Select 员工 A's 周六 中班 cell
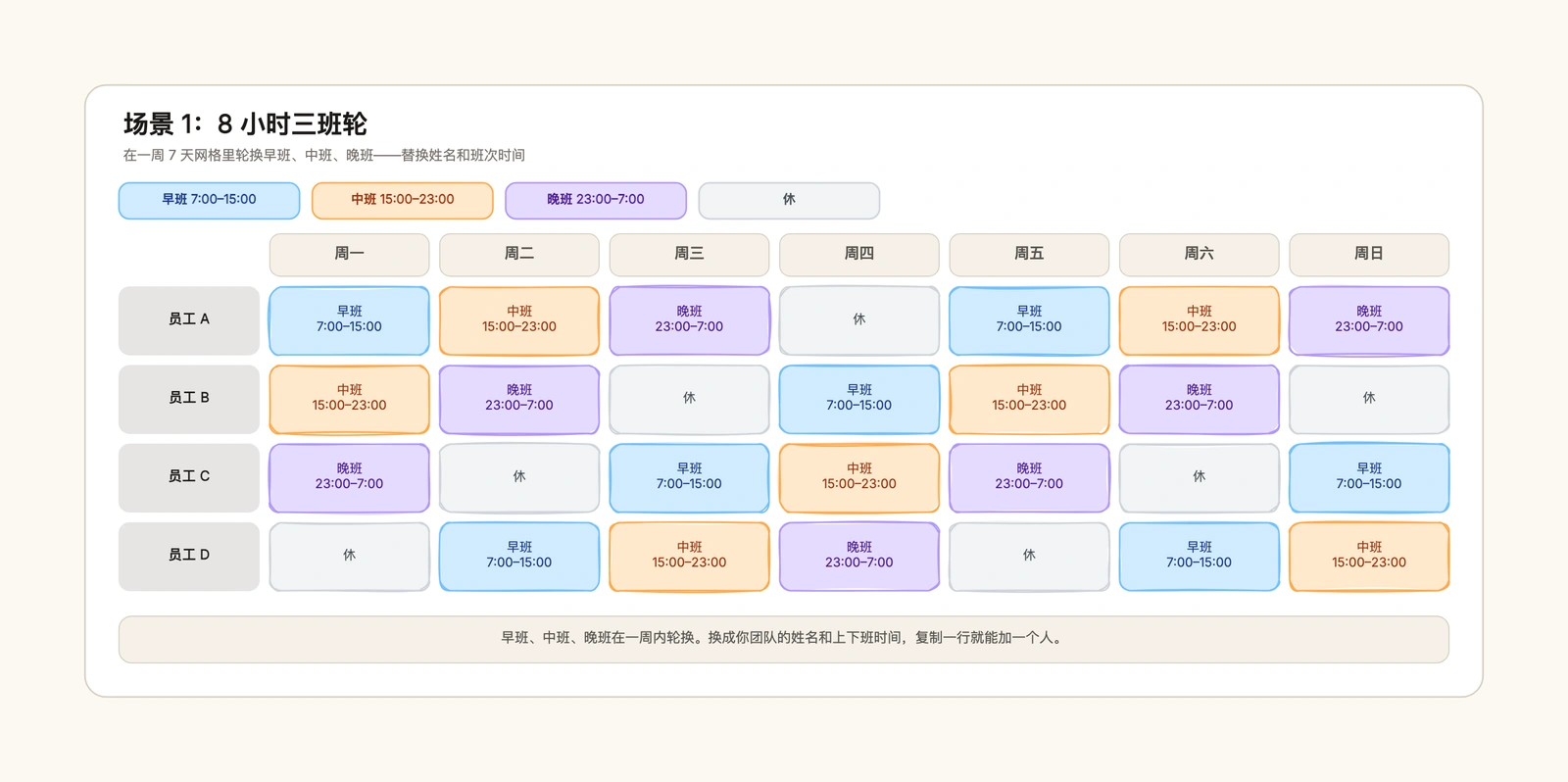The height and width of the screenshot is (782, 1568). point(1200,319)
